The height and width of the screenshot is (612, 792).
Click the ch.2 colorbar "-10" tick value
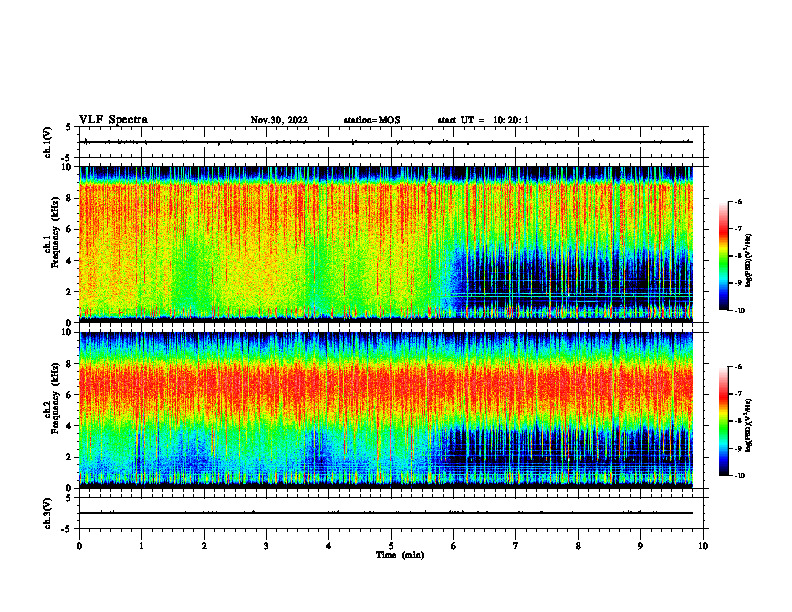(739, 475)
